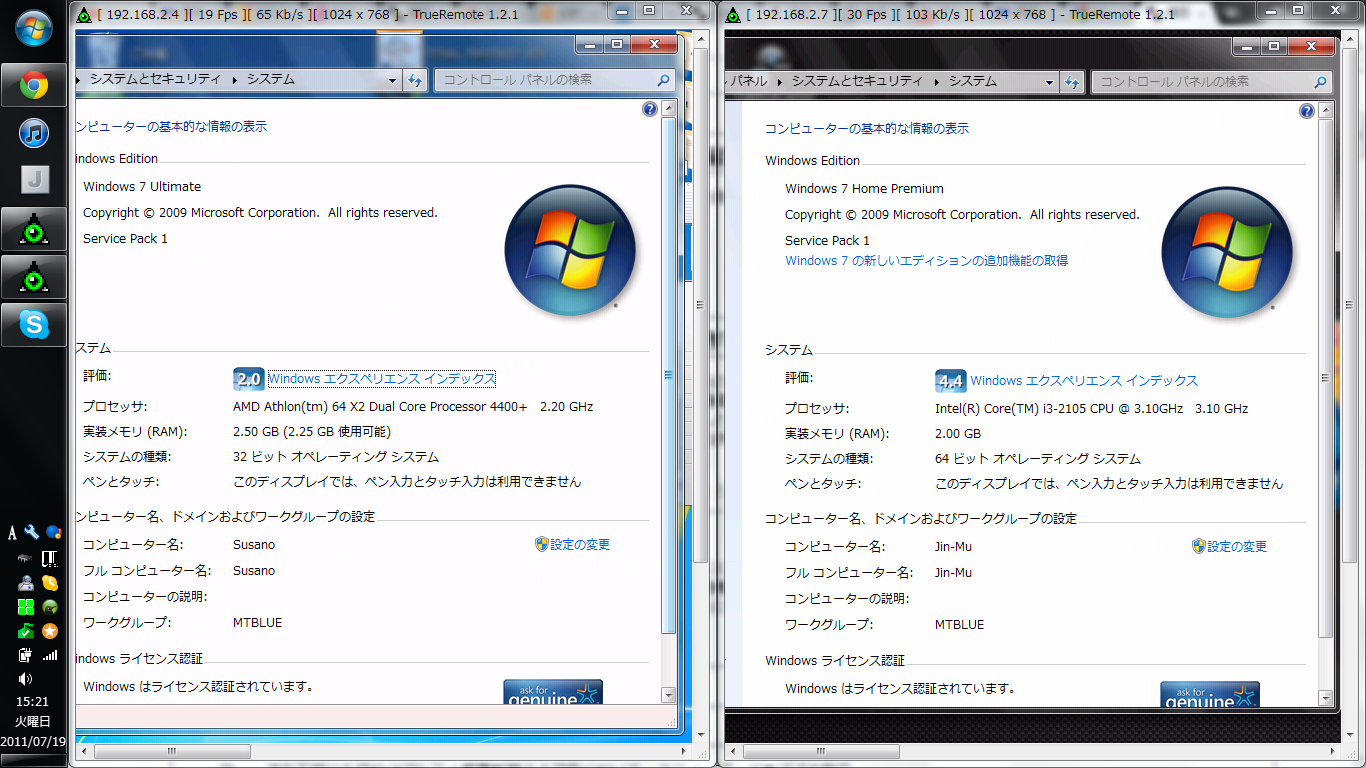This screenshot has width=1366, height=768.
Task: Click the green bird tray icon
Action: click(49, 607)
